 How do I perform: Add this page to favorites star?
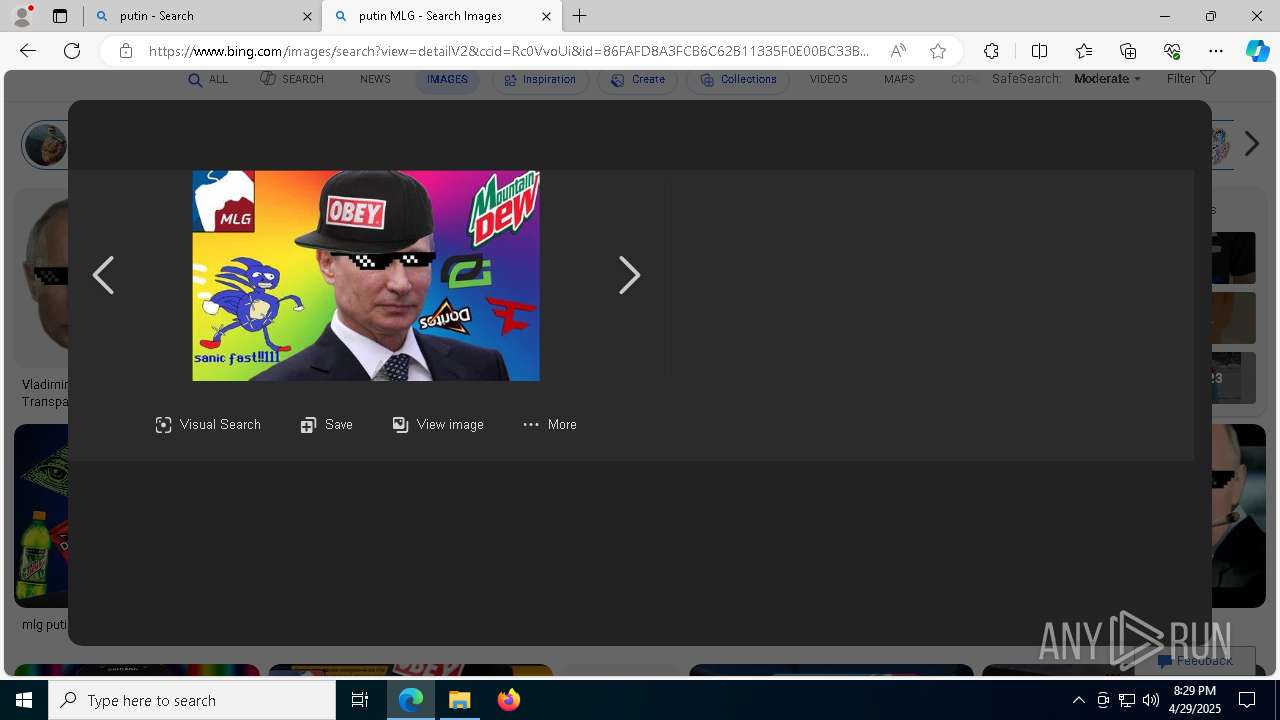(x=938, y=51)
